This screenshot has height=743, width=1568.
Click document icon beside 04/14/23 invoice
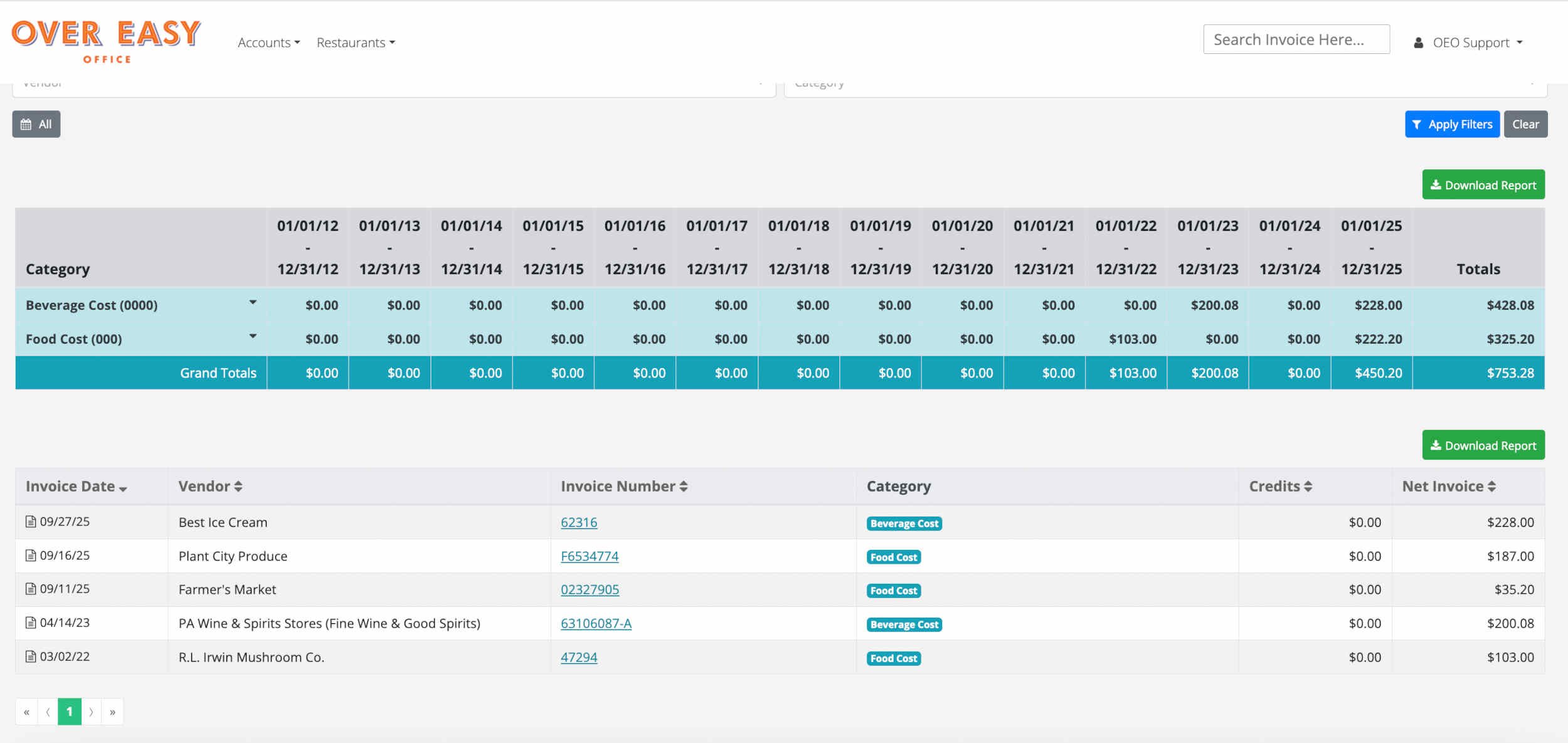tap(30, 623)
